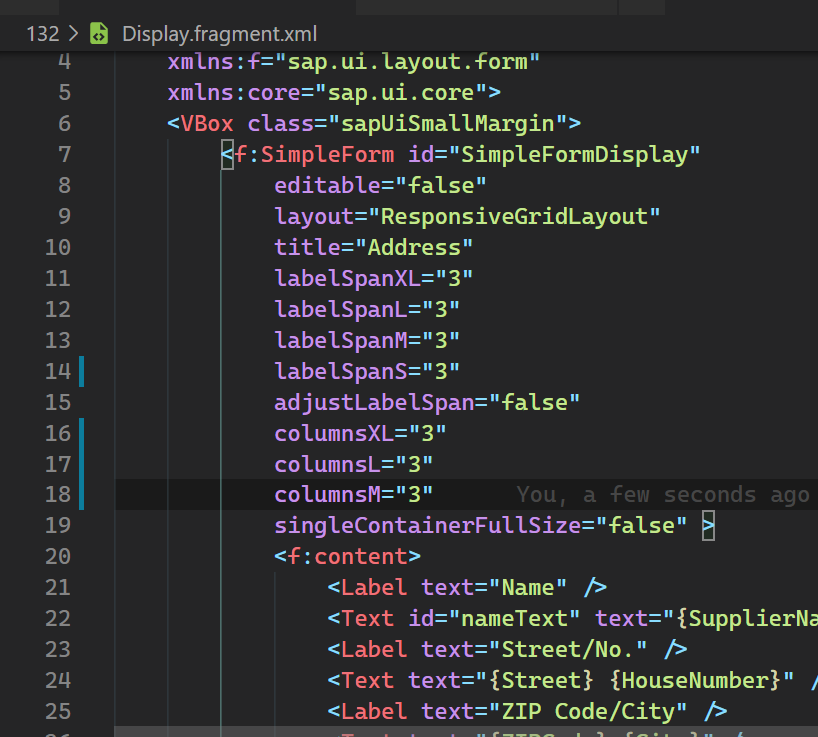The height and width of the screenshot is (737, 818).
Task: Click the SimpleFormDisplay id value
Action: [574, 155]
